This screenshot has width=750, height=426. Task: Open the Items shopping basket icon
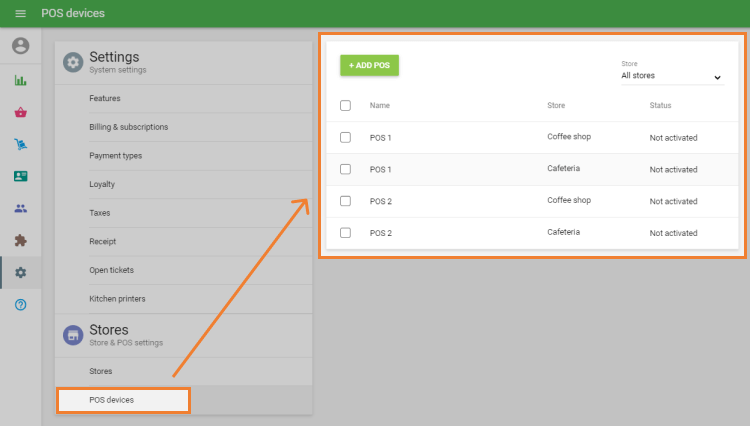[x=21, y=112]
